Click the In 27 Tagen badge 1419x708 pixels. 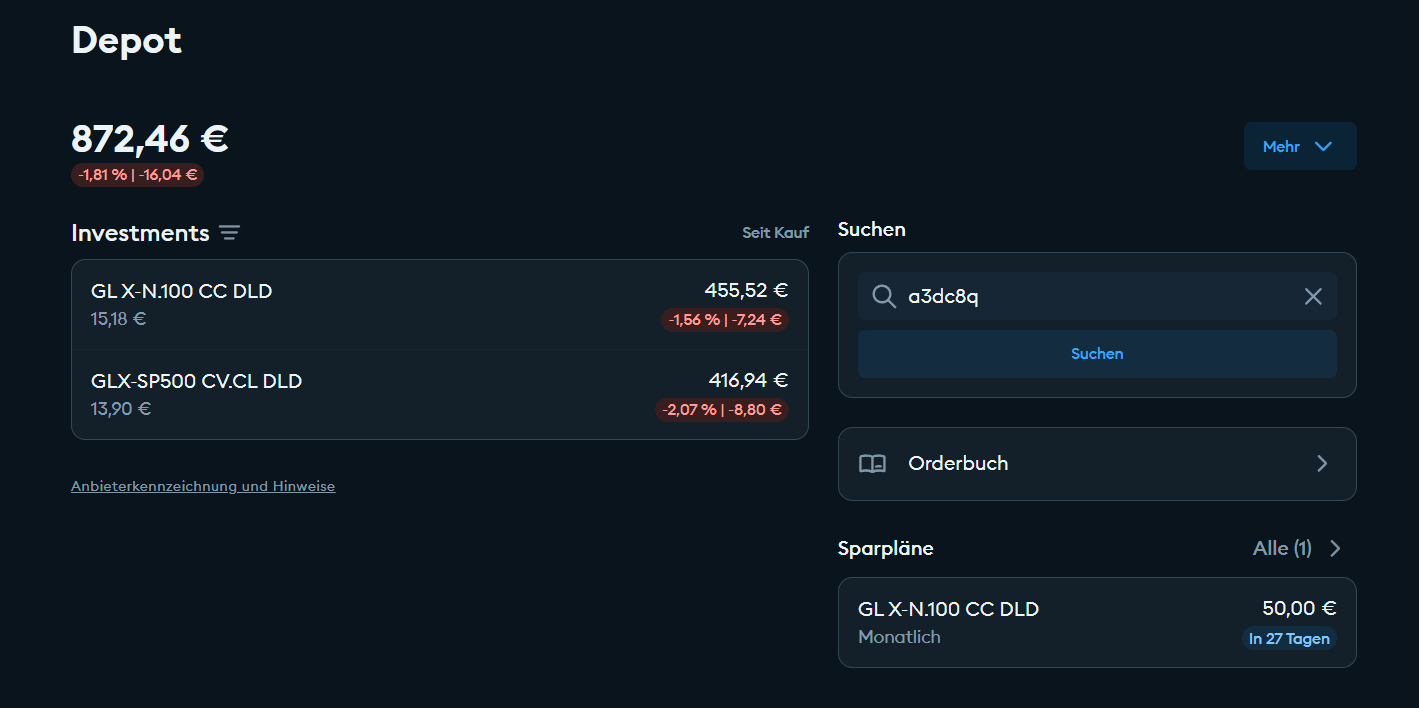[x=1289, y=639]
